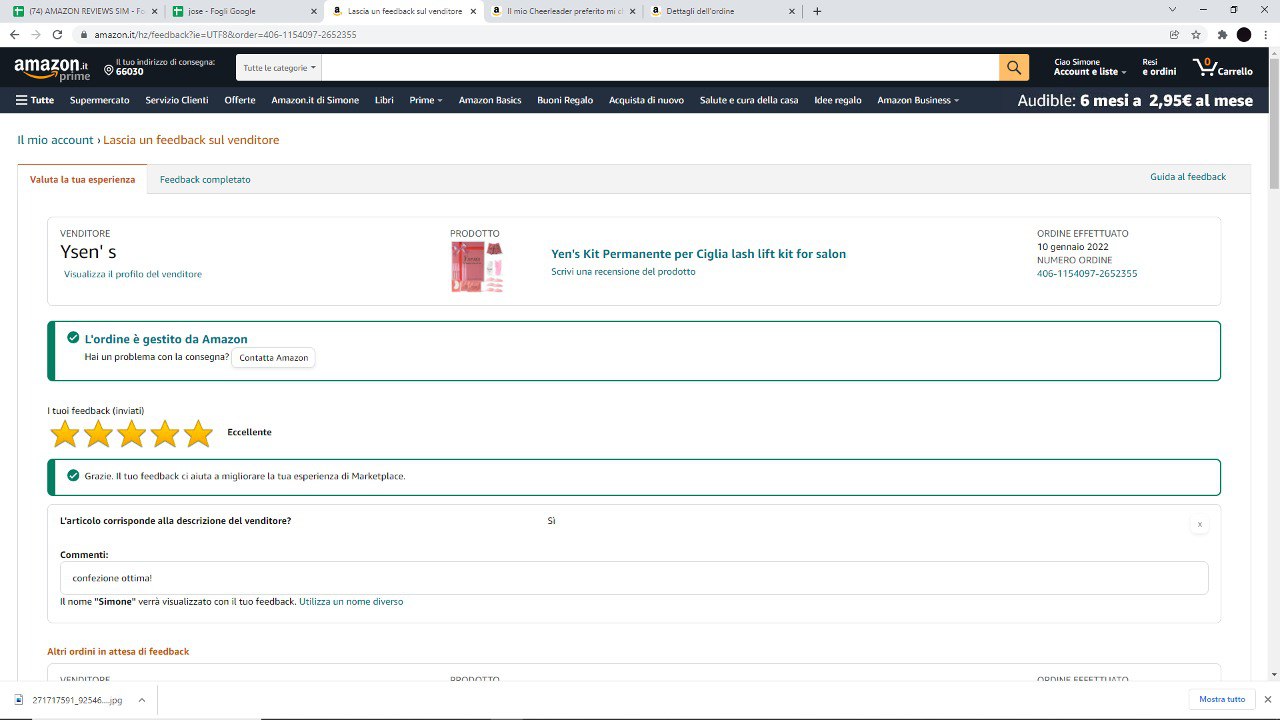Go back to the previous page
Screen dimensions: 1280x720
click(x=14, y=34)
